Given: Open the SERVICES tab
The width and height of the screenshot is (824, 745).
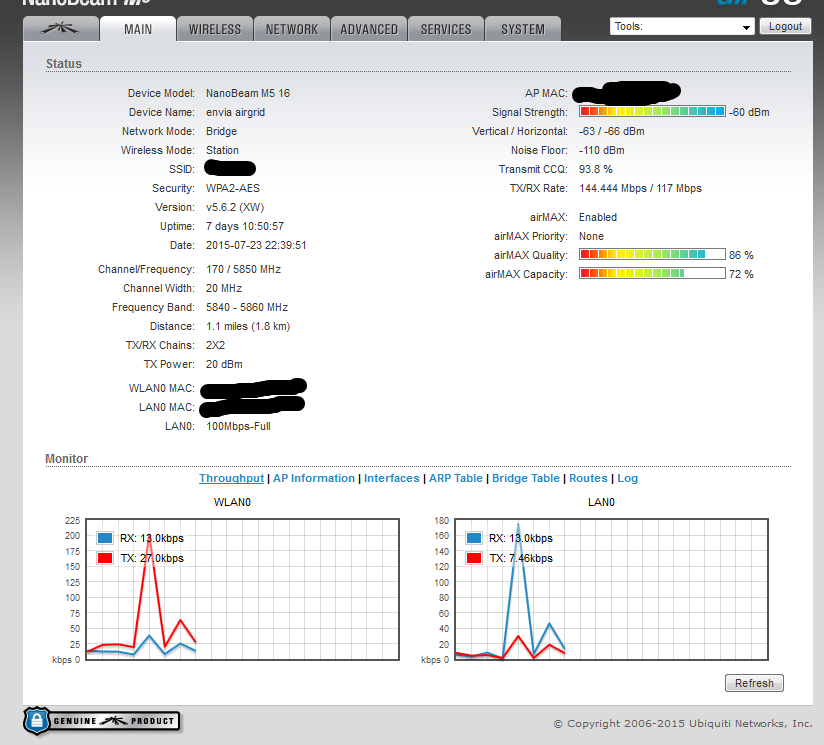Looking at the screenshot, I should (x=446, y=29).
